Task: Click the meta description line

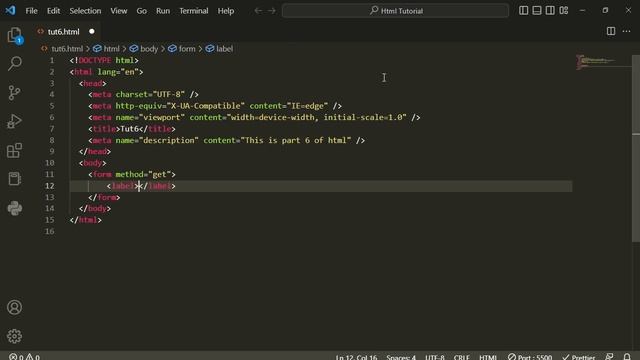Action: pos(227,140)
